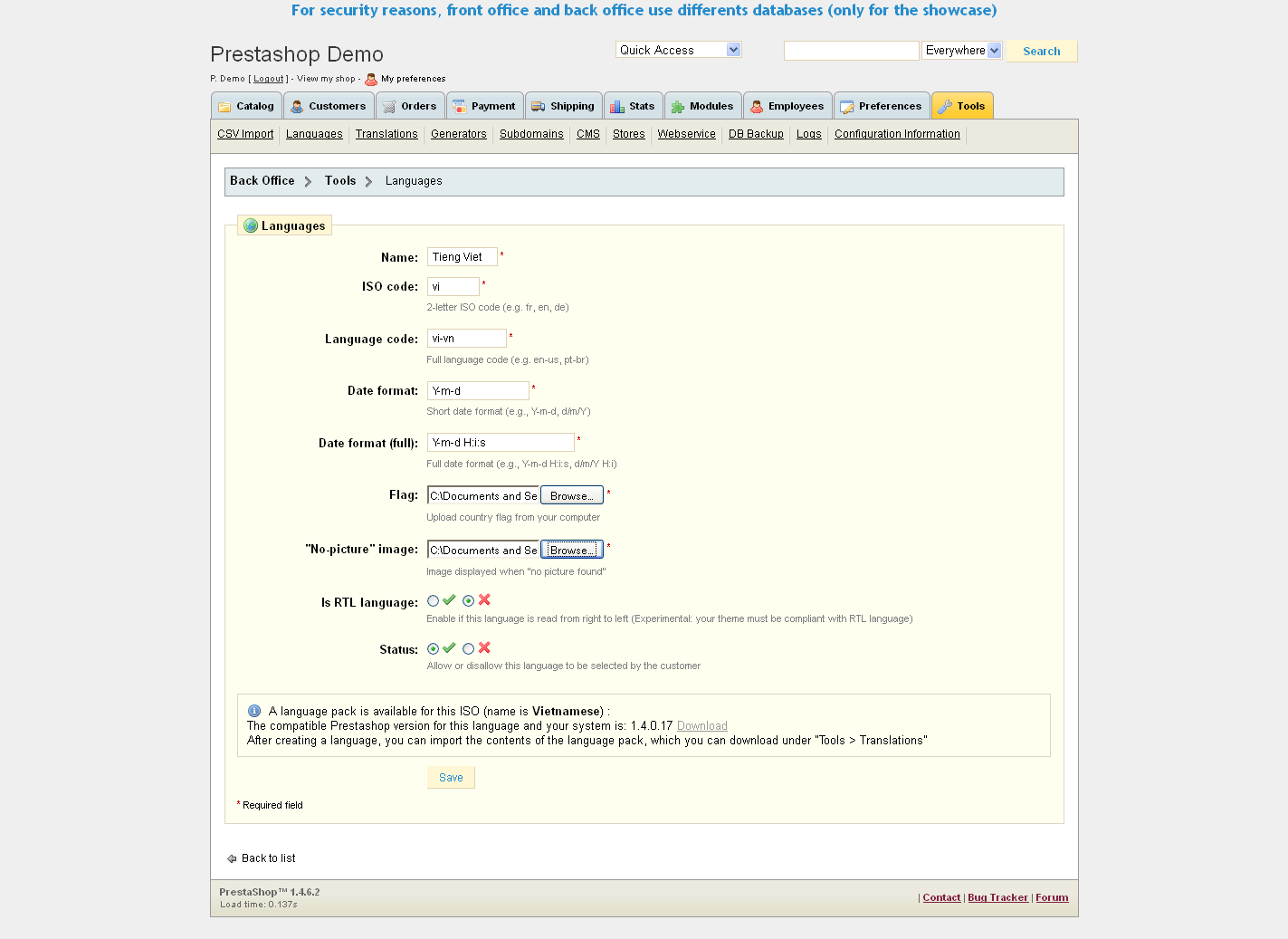
Task: Click the My preferences user icon
Action: click(371, 79)
